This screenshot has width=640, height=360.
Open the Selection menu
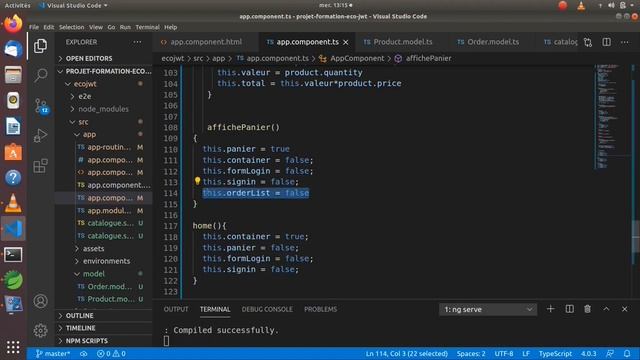71,27
